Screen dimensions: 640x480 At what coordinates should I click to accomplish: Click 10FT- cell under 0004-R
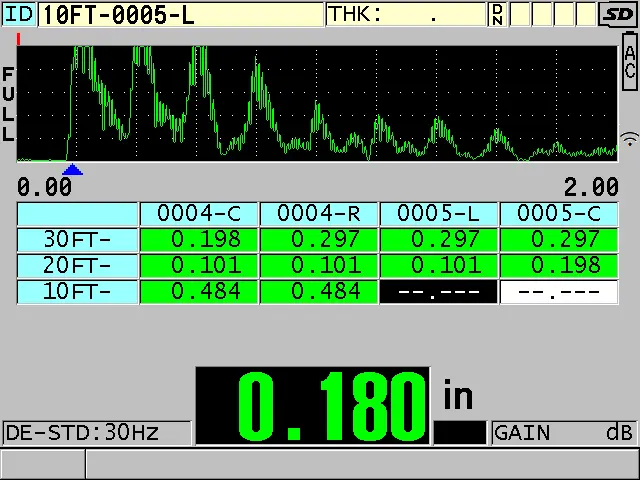point(319,292)
